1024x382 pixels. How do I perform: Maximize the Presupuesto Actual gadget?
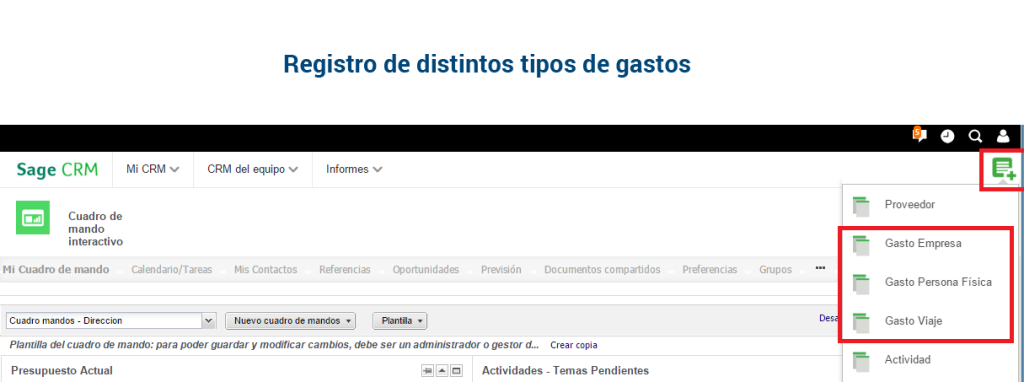pos(456,371)
